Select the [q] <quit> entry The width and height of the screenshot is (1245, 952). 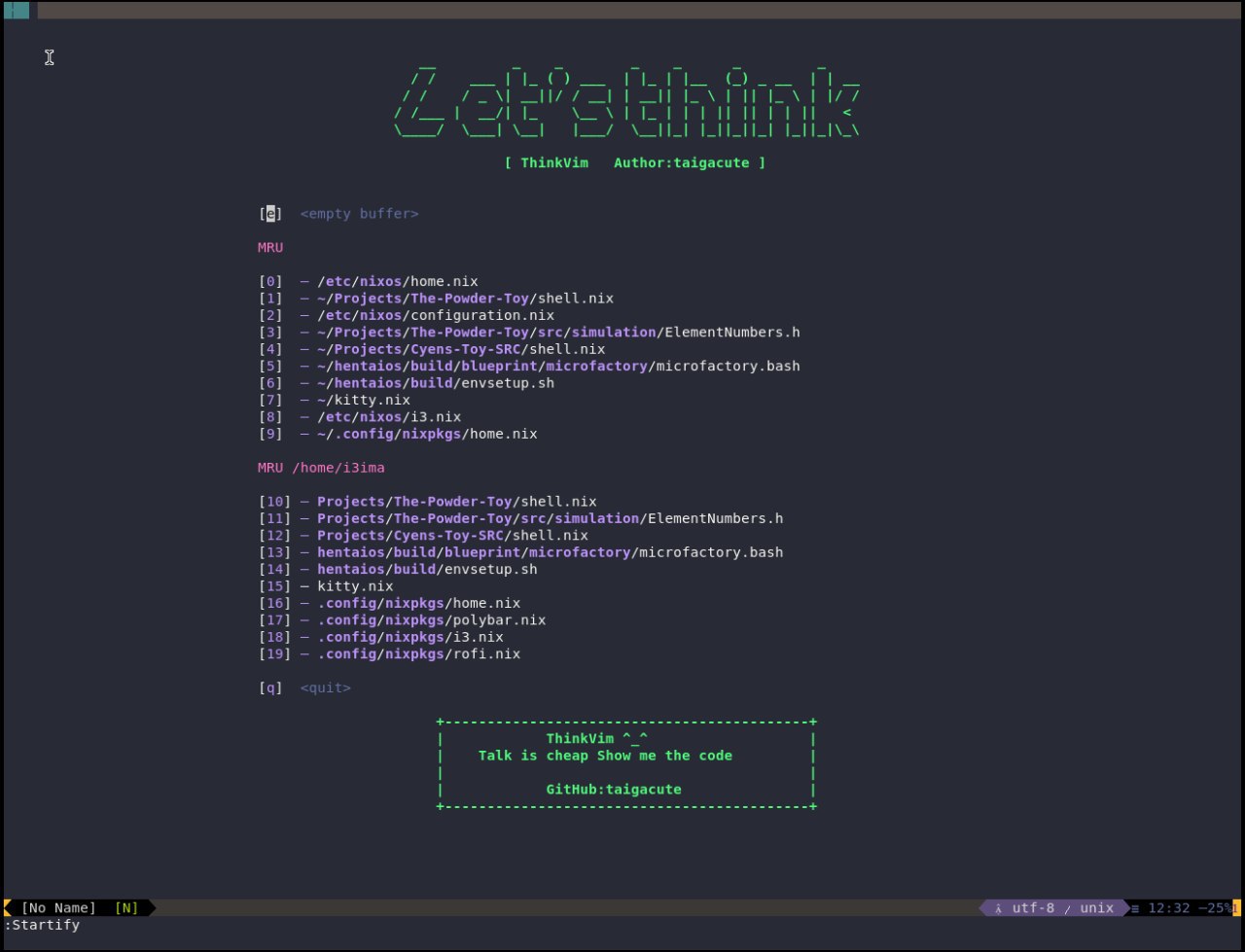pyautogui.click(x=304, y=688)
